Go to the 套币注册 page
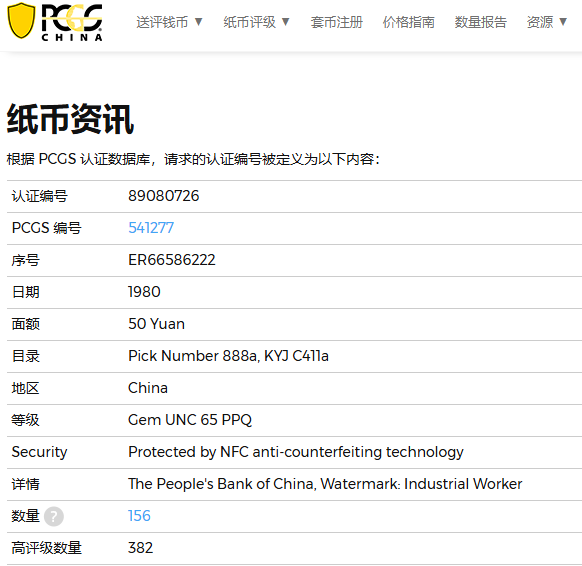This screenshot has width=582, height=566. click(x=336, y=22)
